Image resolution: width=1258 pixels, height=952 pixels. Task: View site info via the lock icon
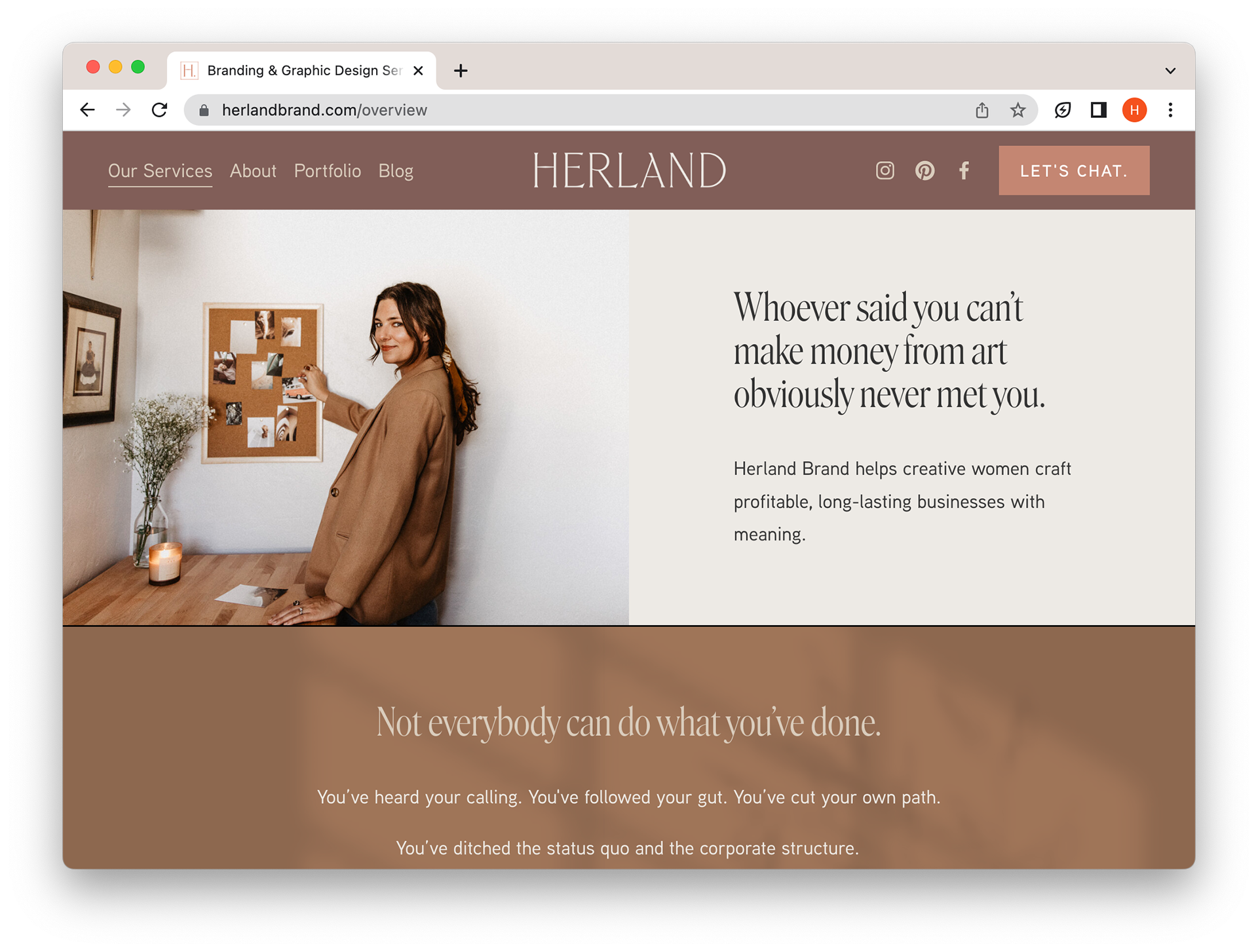[x=204, y=110]
